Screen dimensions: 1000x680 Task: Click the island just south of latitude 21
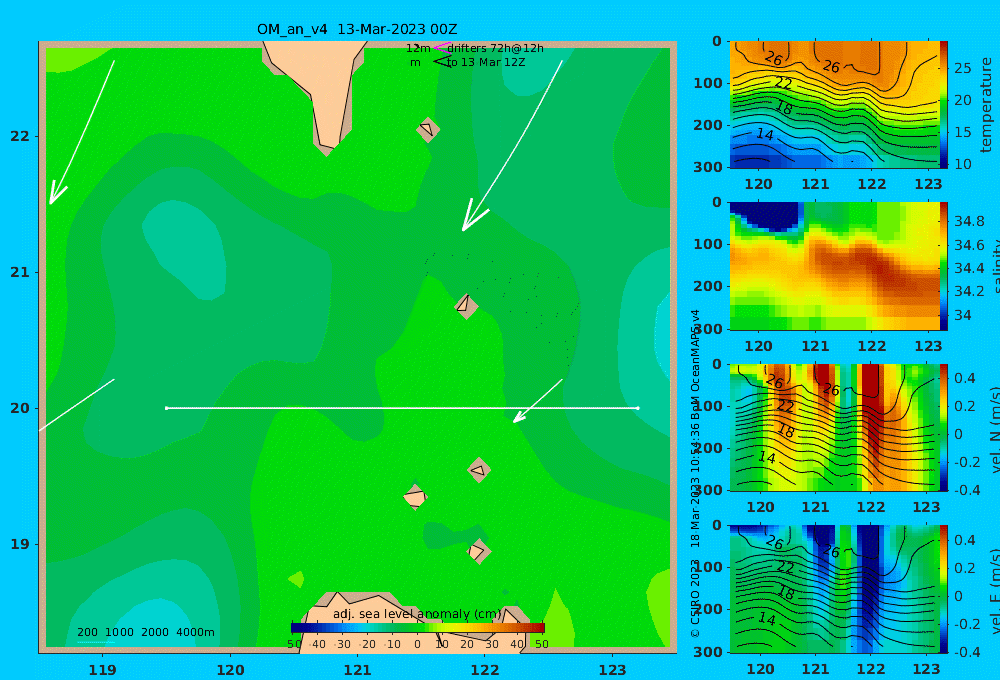click(466, 305)
